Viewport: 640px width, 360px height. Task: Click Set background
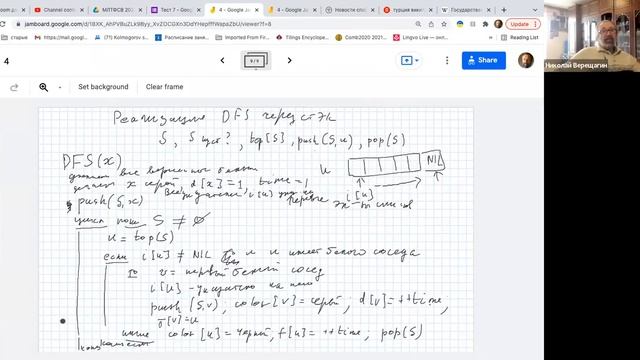[x=103, y=87]
